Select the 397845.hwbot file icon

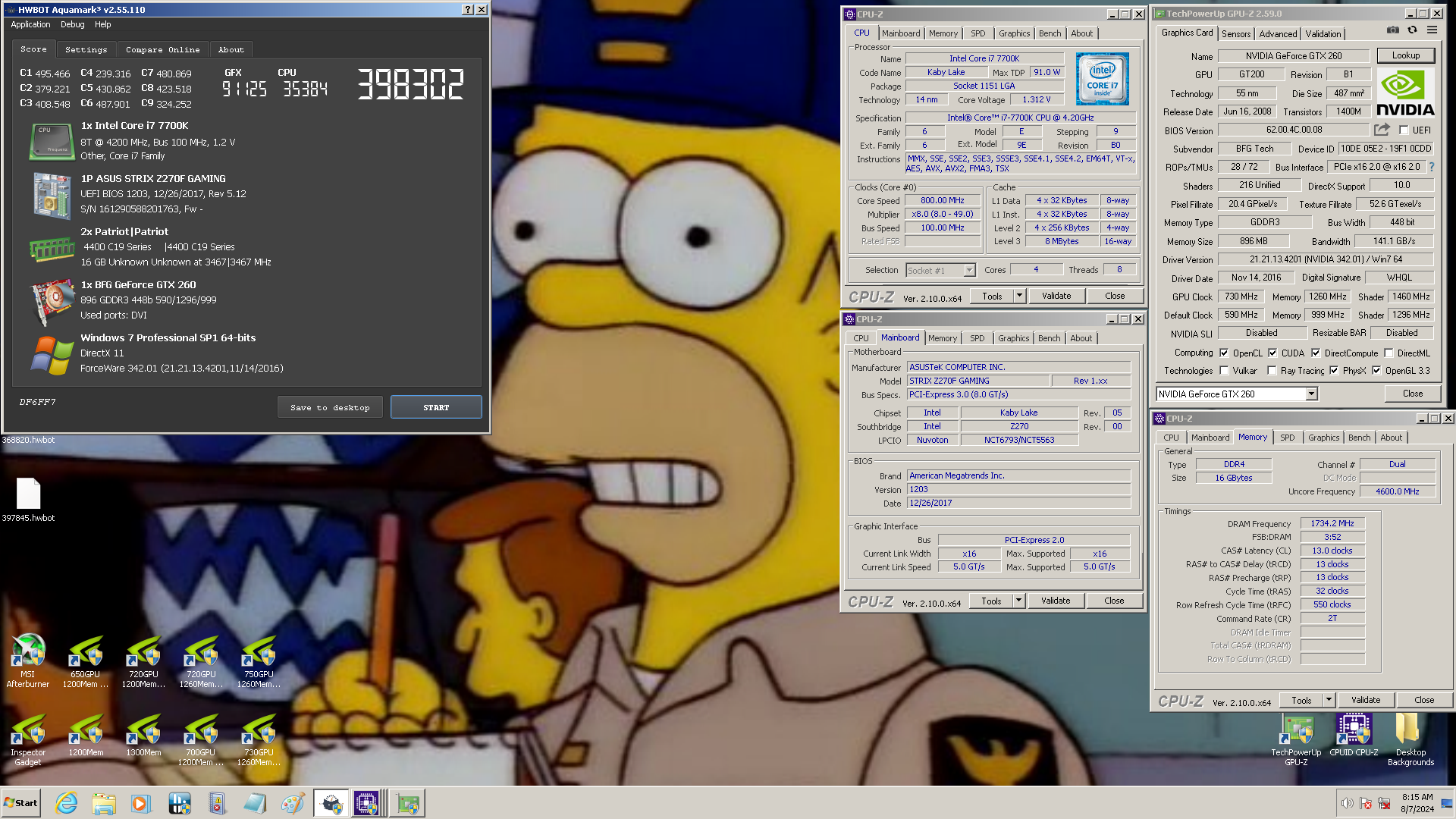pos(28,500)
